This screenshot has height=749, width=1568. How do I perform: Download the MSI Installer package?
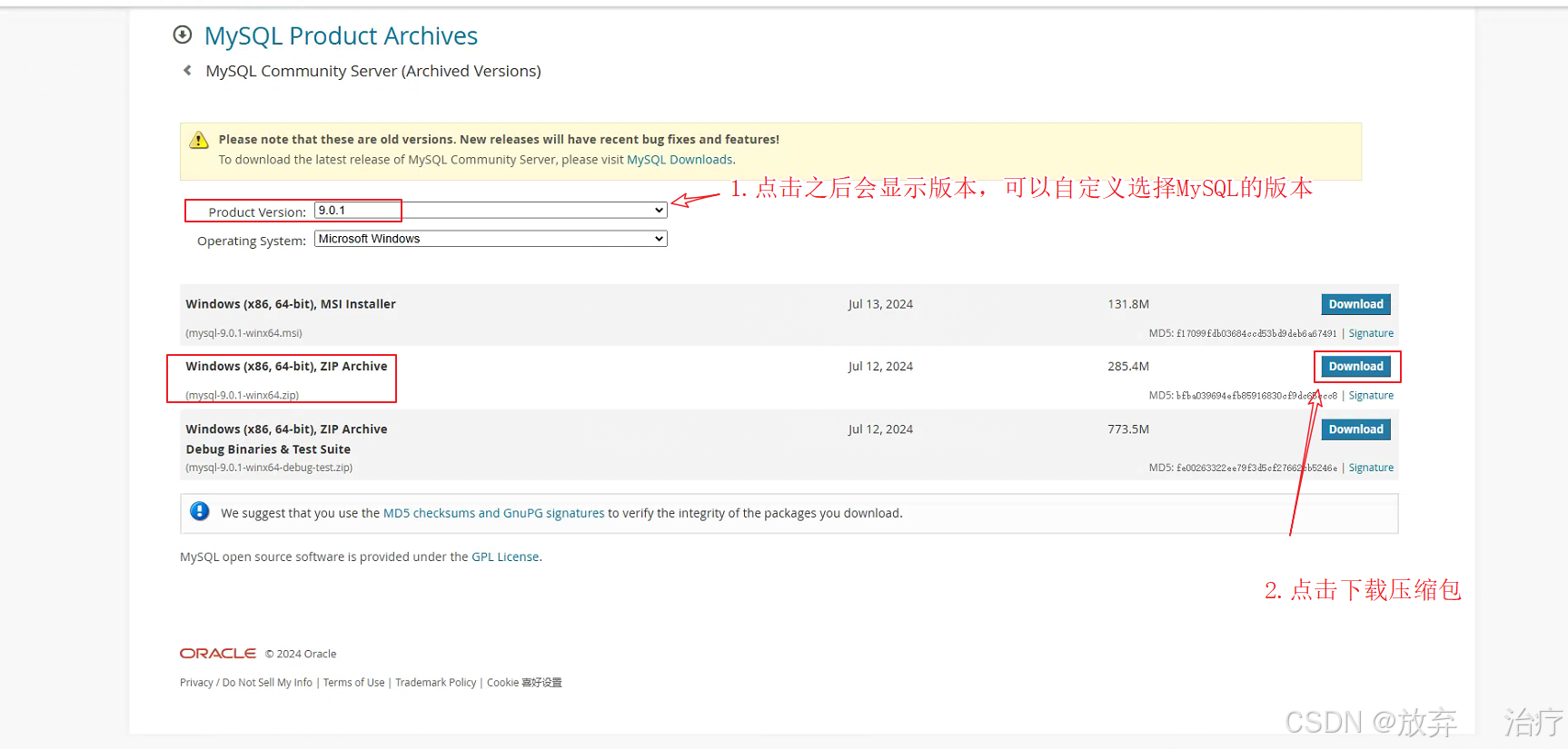pyautogui.click(x=1355, y=304)
